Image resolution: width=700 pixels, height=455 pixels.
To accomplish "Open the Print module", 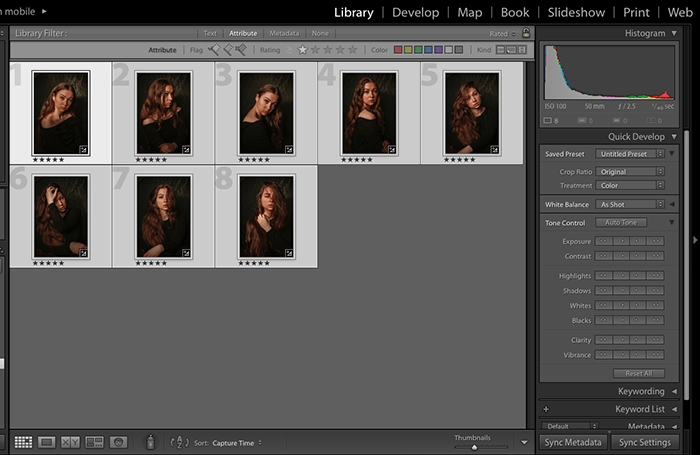I will coord(636,13).
